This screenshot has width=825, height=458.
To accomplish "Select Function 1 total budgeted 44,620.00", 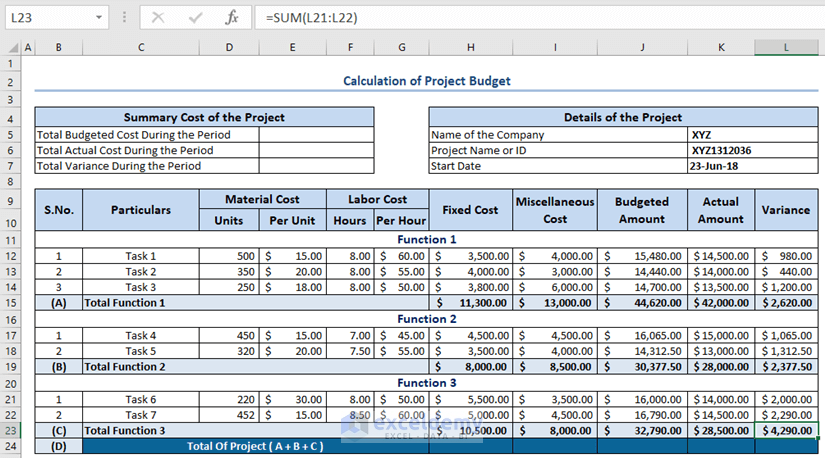I will pos(642,303).
